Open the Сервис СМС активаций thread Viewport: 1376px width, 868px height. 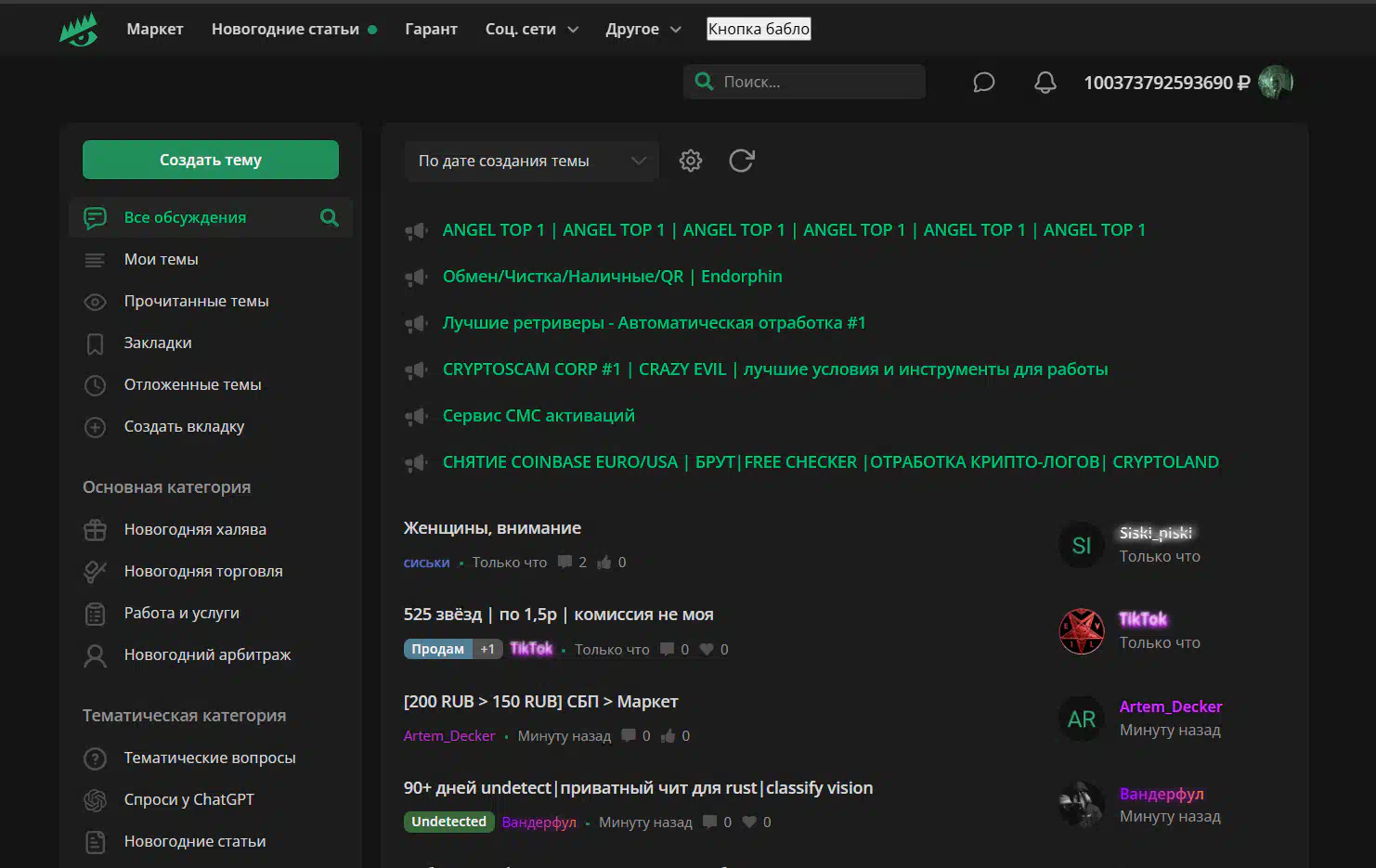click(x=539, y=416)
